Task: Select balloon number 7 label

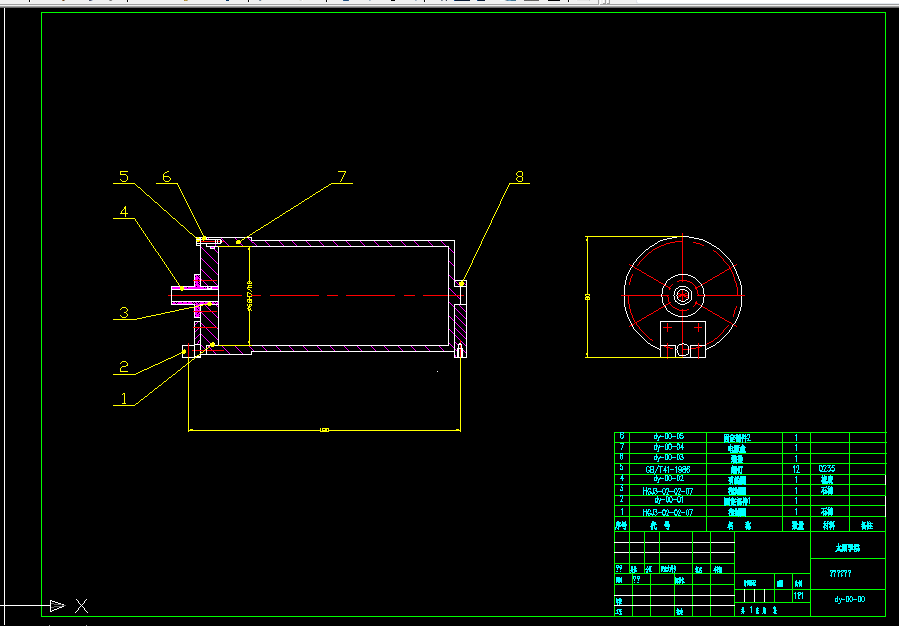Action: 342,177
